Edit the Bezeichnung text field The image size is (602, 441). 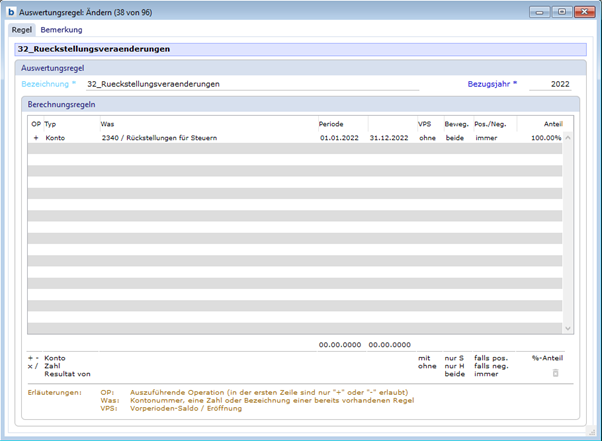point(250,84)
